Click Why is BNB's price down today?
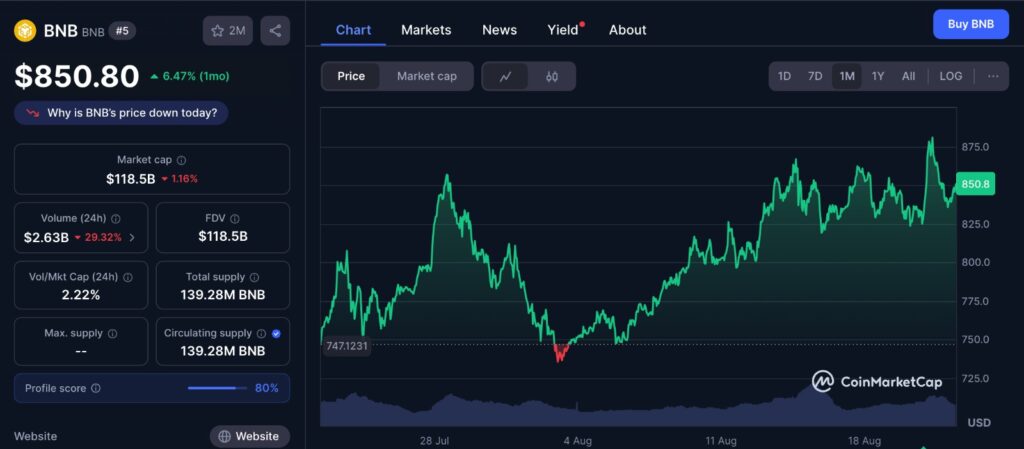The height and width of the screenshot is (449, 1024). [121, 113]
